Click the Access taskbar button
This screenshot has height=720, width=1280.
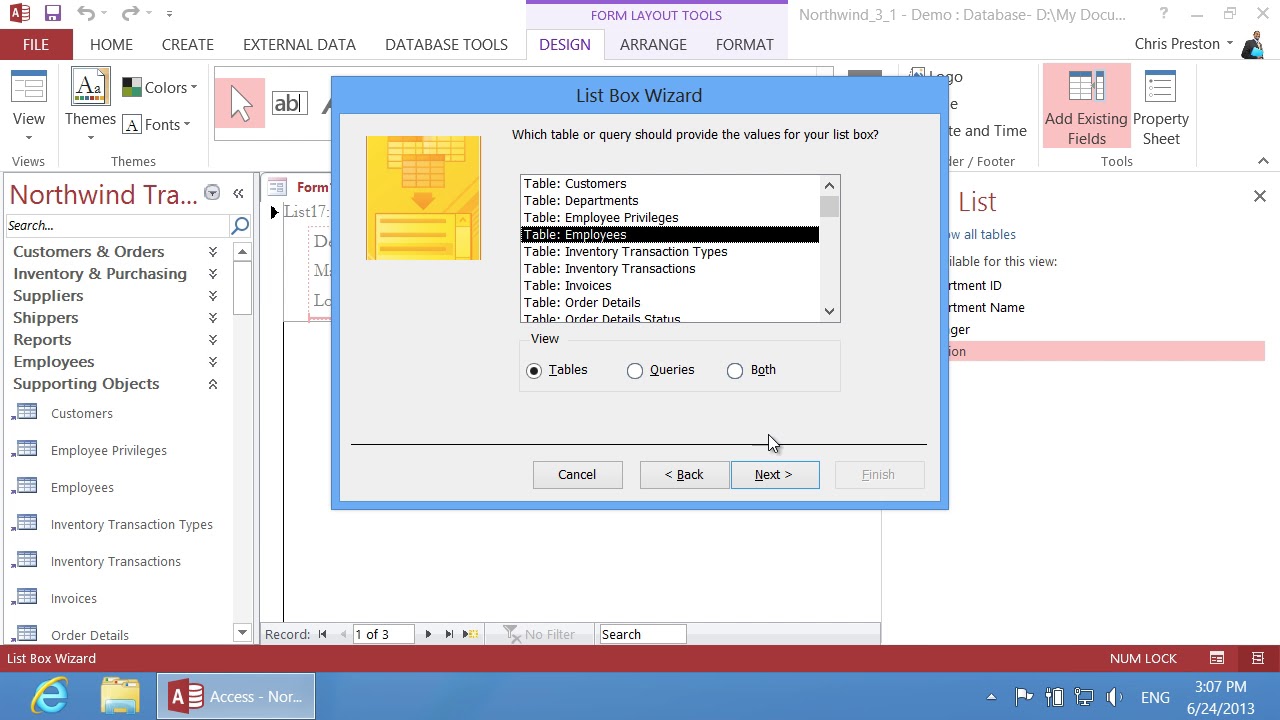pos(236,696)
